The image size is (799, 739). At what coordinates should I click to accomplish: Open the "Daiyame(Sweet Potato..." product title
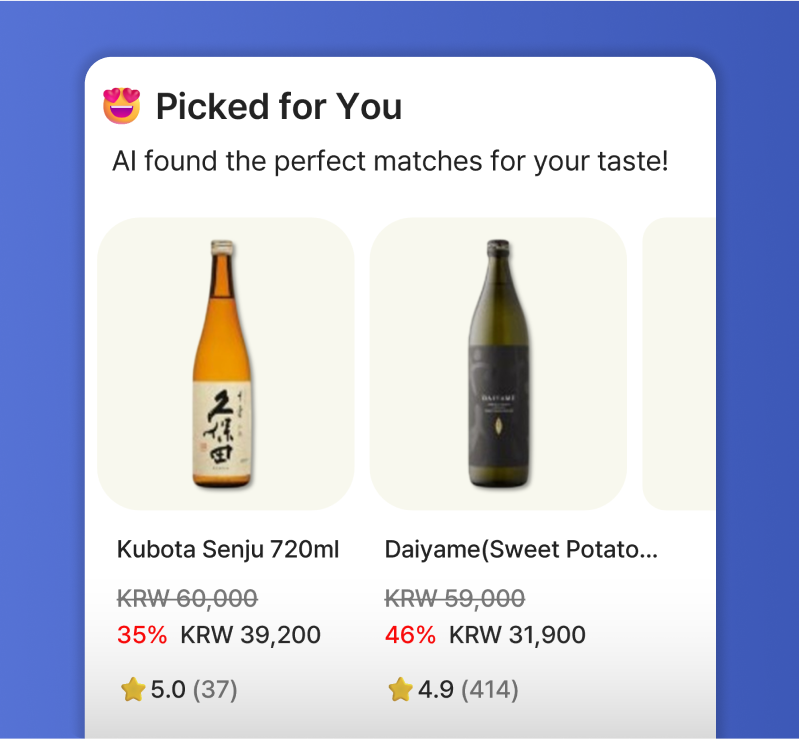click(x=521, y=549)
